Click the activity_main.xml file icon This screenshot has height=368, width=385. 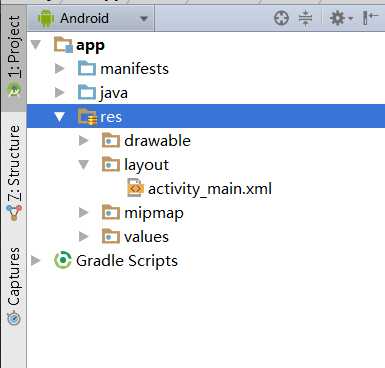point(135,188)
